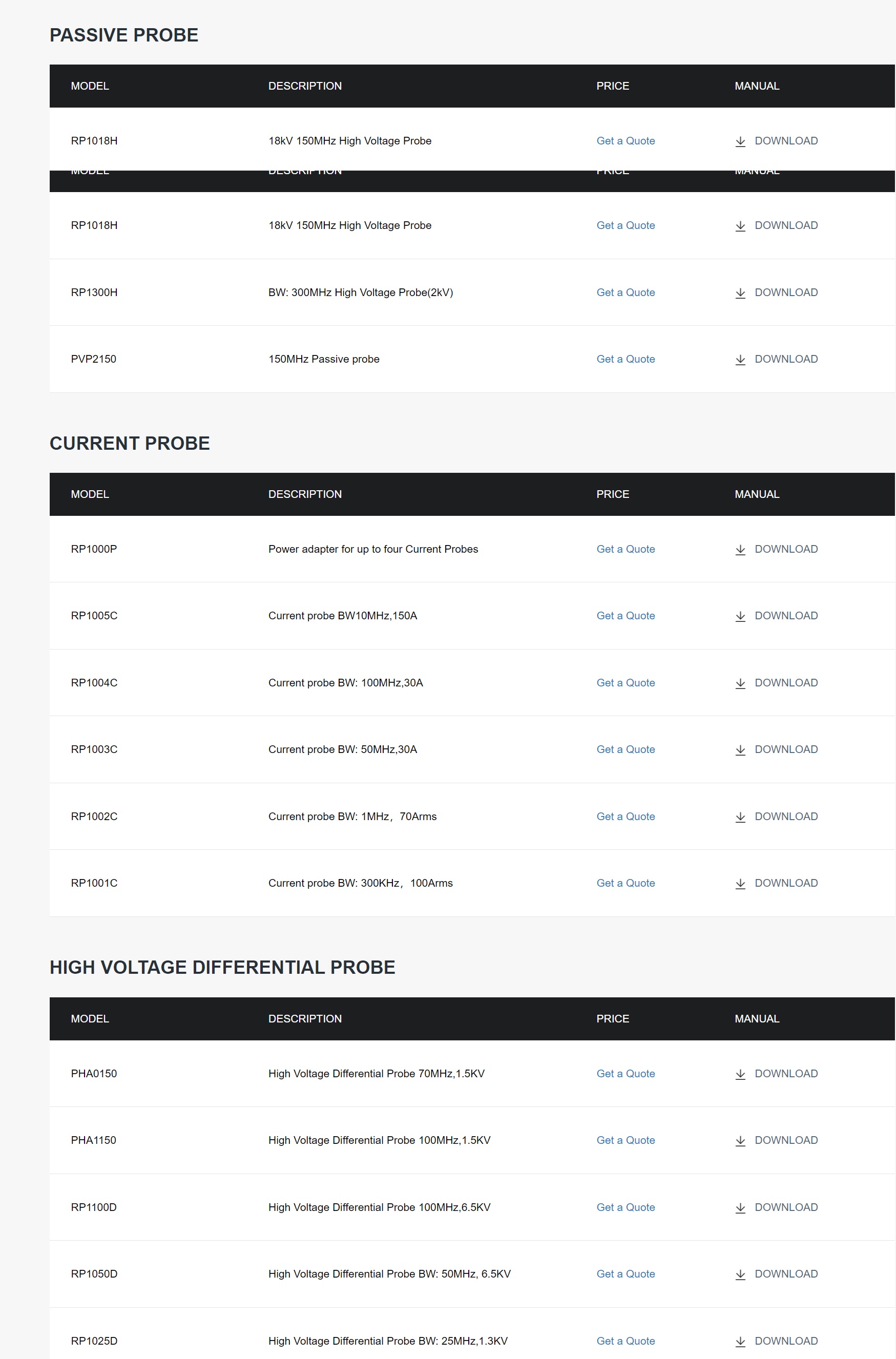The width and height of the screenshot is (896, 1359).
Task: Get a Quote for RP1003C current probe
Action: [x=626, y=749]
